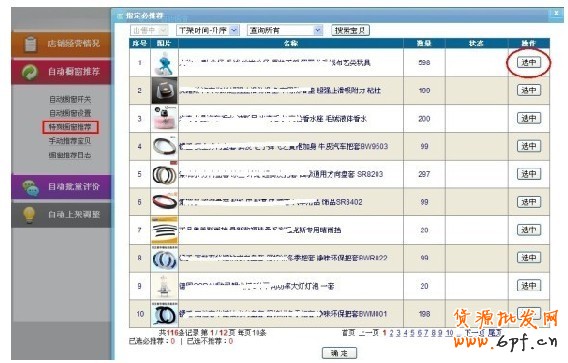Click the clipboard icon beside 店铺经营情况

[x=30, y=44]
